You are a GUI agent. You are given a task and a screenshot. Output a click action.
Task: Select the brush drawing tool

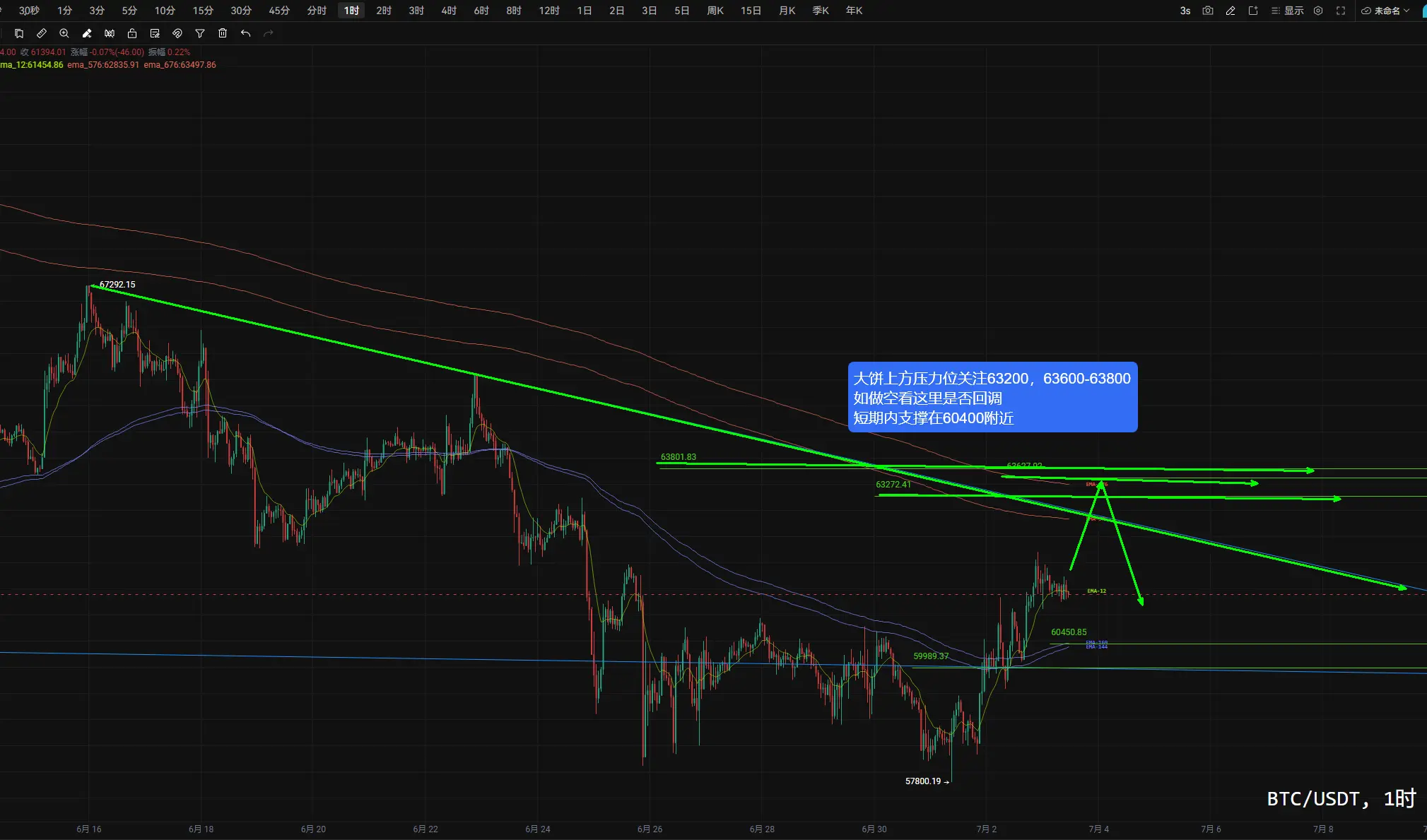tap(87, 33)
